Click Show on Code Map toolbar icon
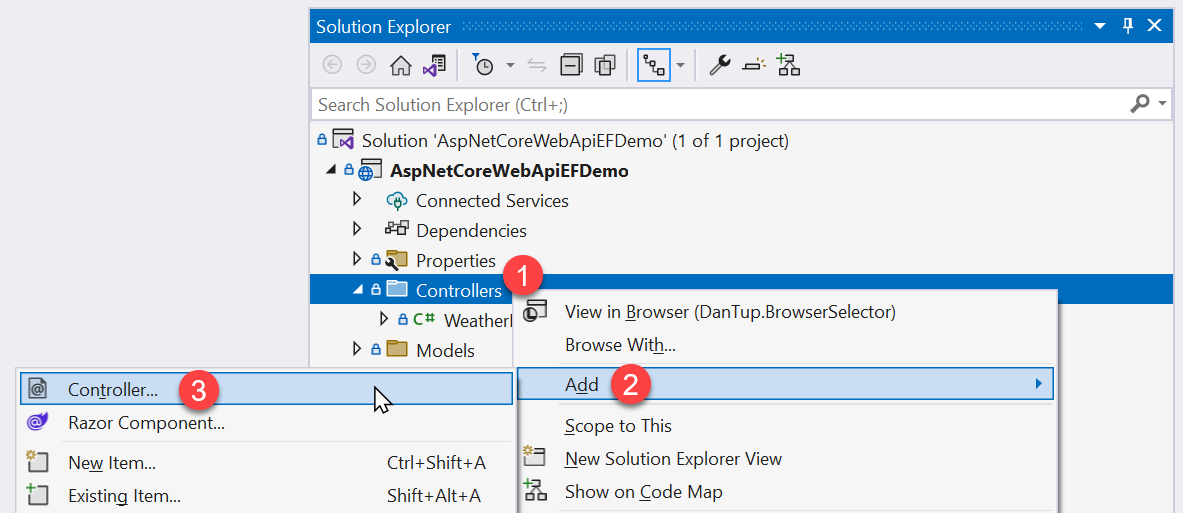Viewport: 1183px width, 513px height. (788, 65)
